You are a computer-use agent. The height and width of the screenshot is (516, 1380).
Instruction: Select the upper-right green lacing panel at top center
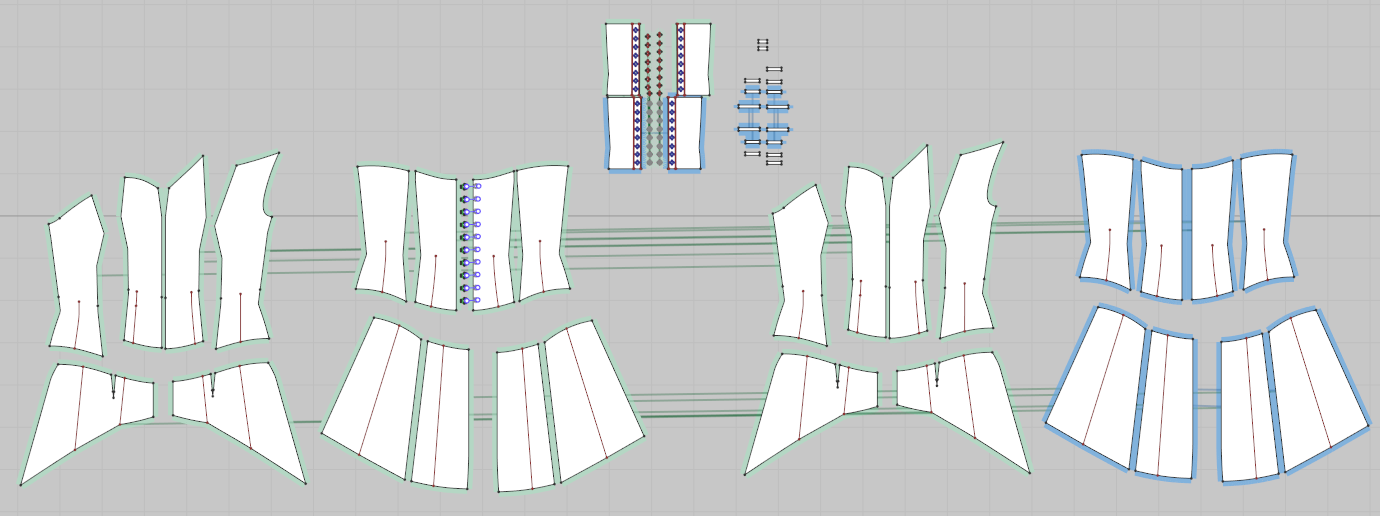pos(694,58)
